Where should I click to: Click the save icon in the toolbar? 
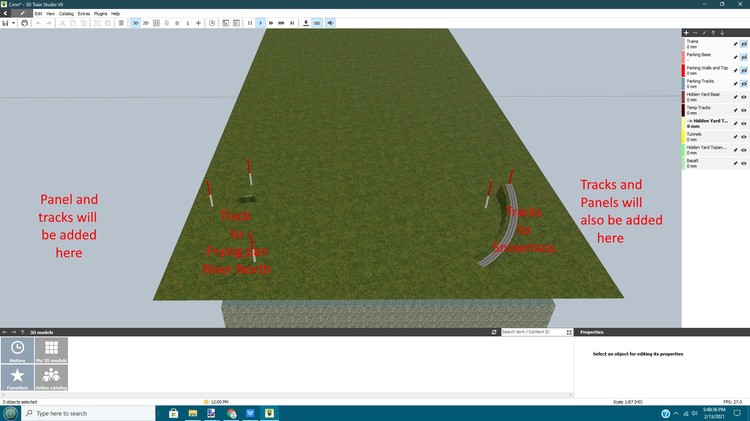coord(5,23)
